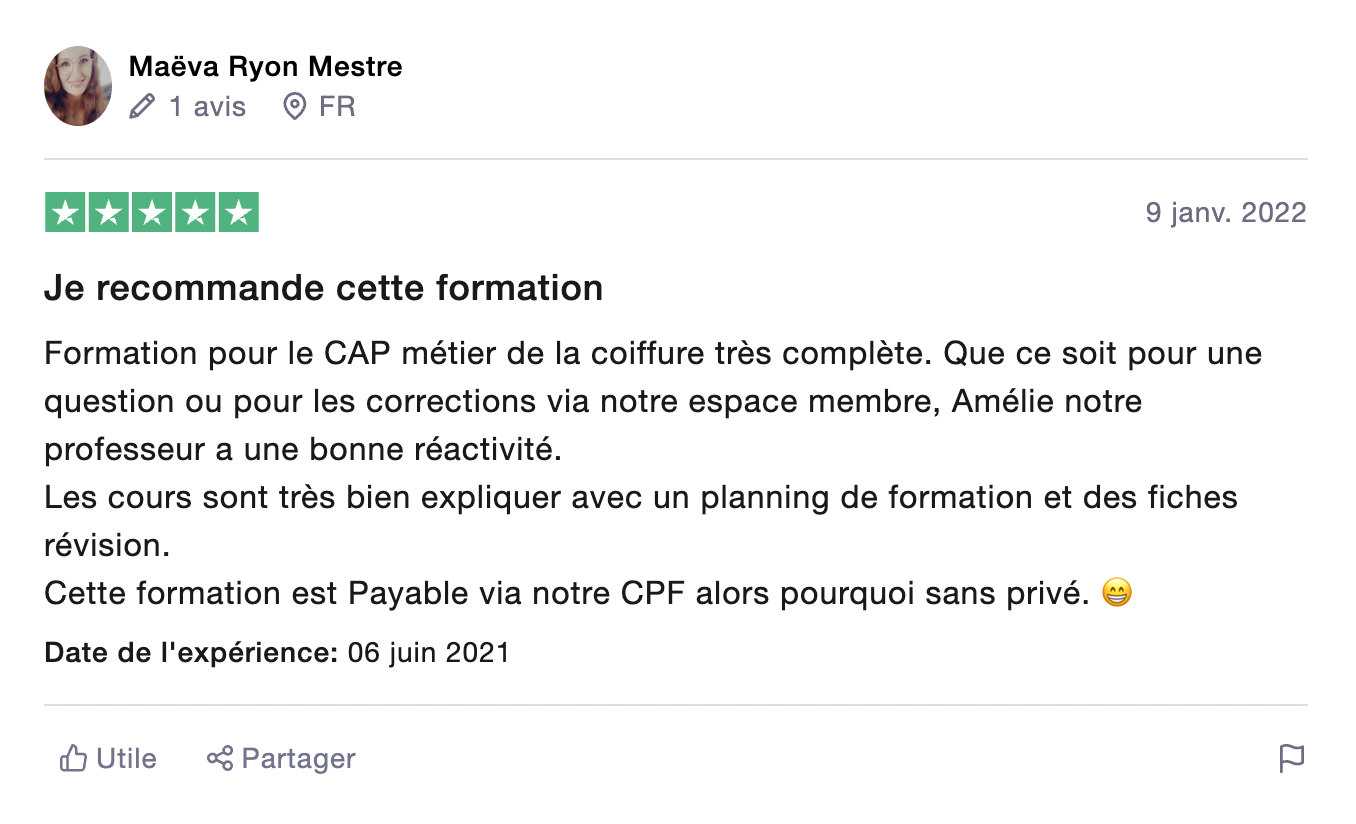Open the reviewer name Maëva Ryon Mestre
1356x824 pixels.
click(266, 67)
